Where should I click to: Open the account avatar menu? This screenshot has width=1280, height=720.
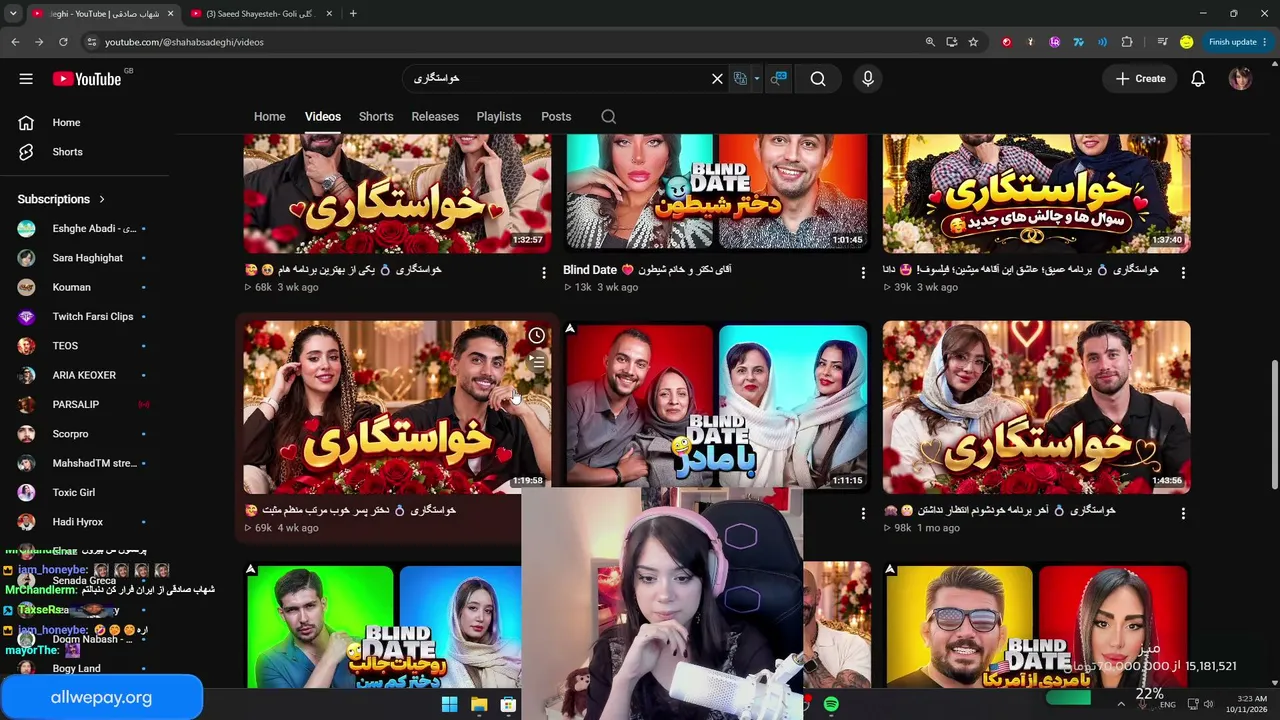[1240, 79]
